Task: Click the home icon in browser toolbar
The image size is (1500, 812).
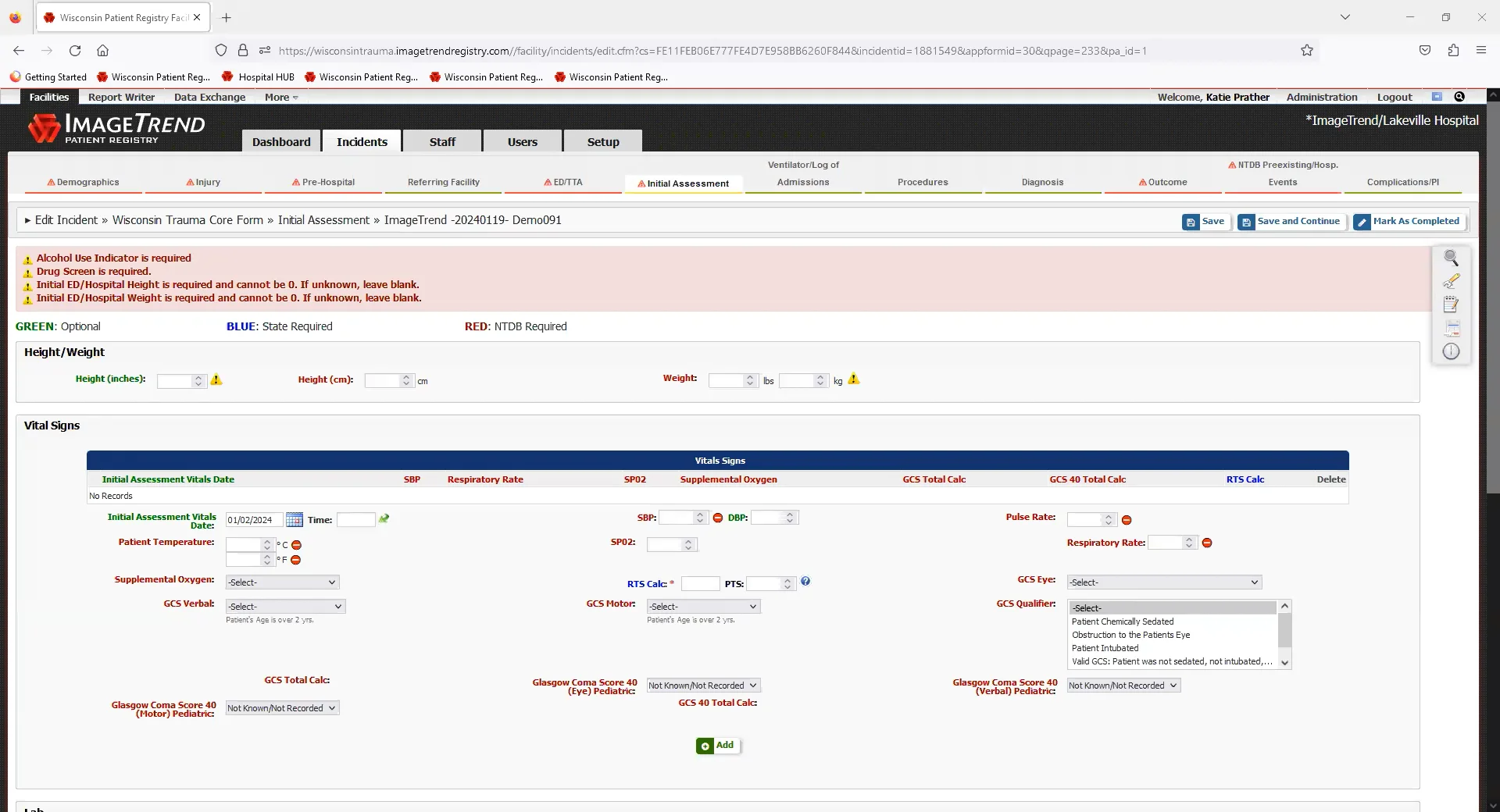Action: point(102,51)
